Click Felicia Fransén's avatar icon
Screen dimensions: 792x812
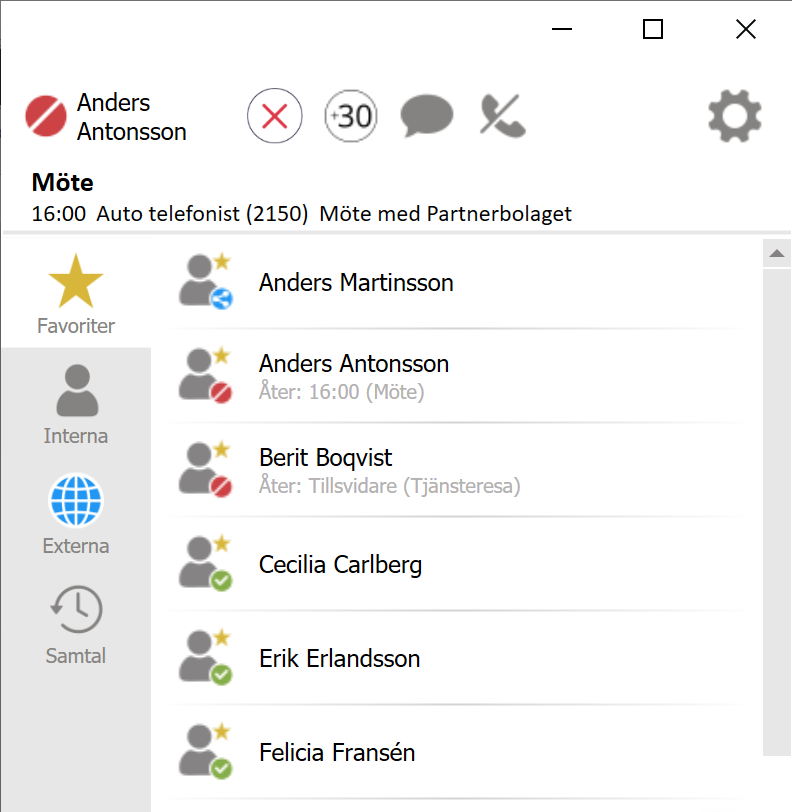(206, 751)
